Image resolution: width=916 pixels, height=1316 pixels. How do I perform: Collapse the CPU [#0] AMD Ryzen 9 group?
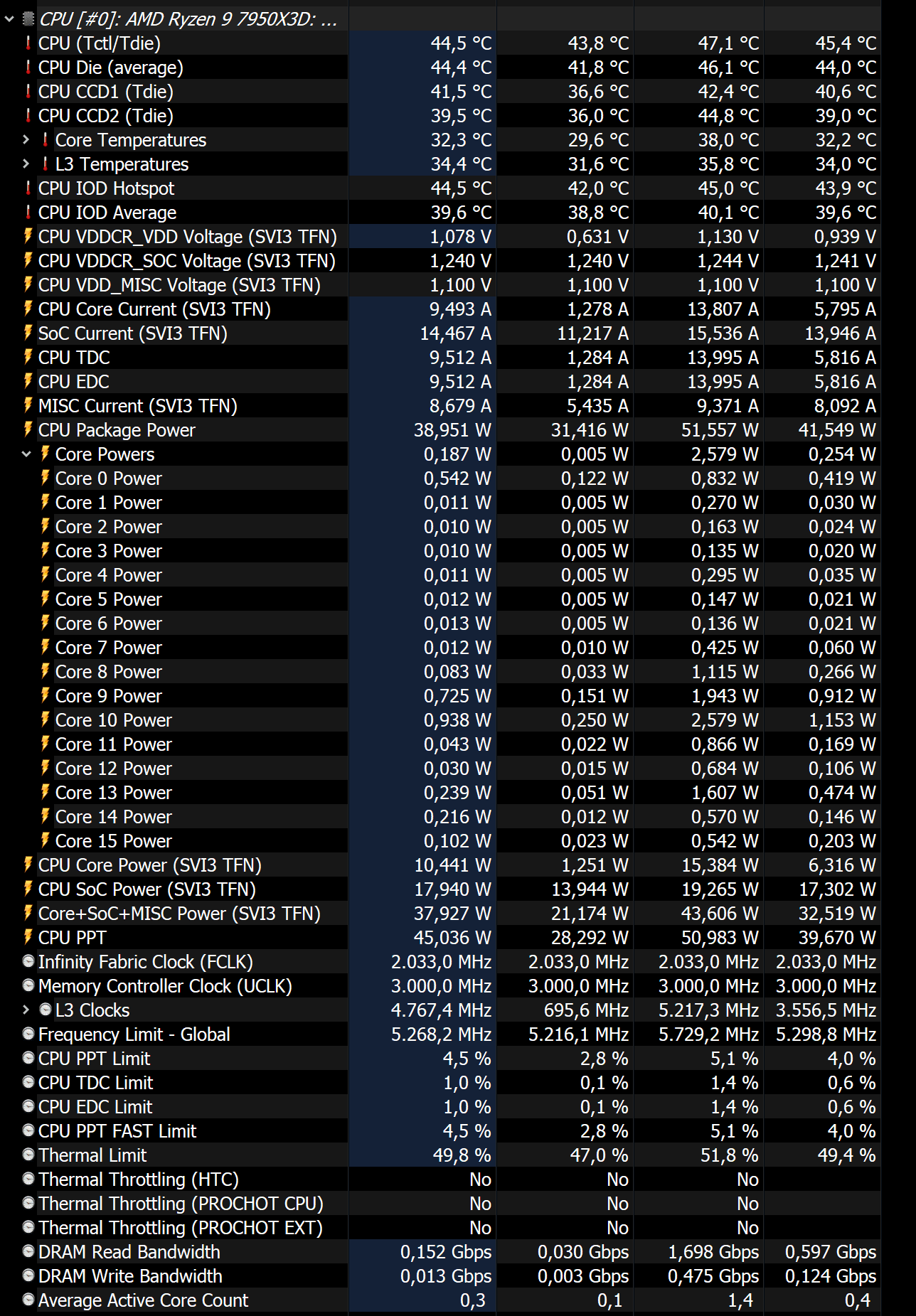(9, 19)
